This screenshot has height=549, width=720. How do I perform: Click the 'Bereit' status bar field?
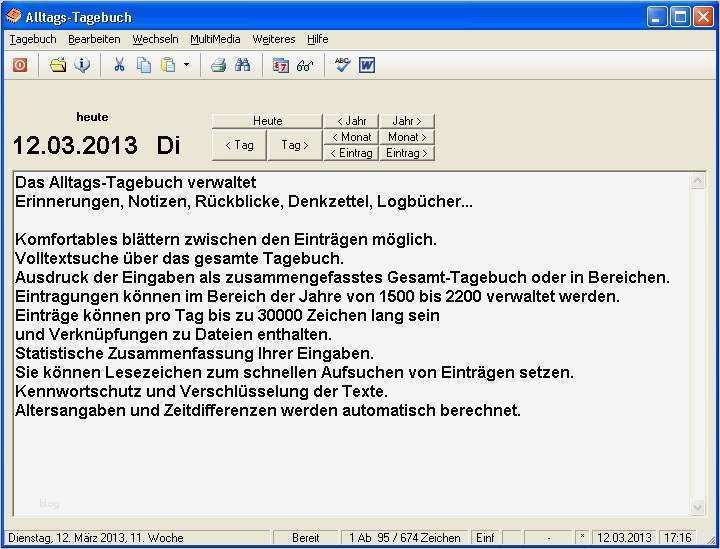[x=305, y=538]
